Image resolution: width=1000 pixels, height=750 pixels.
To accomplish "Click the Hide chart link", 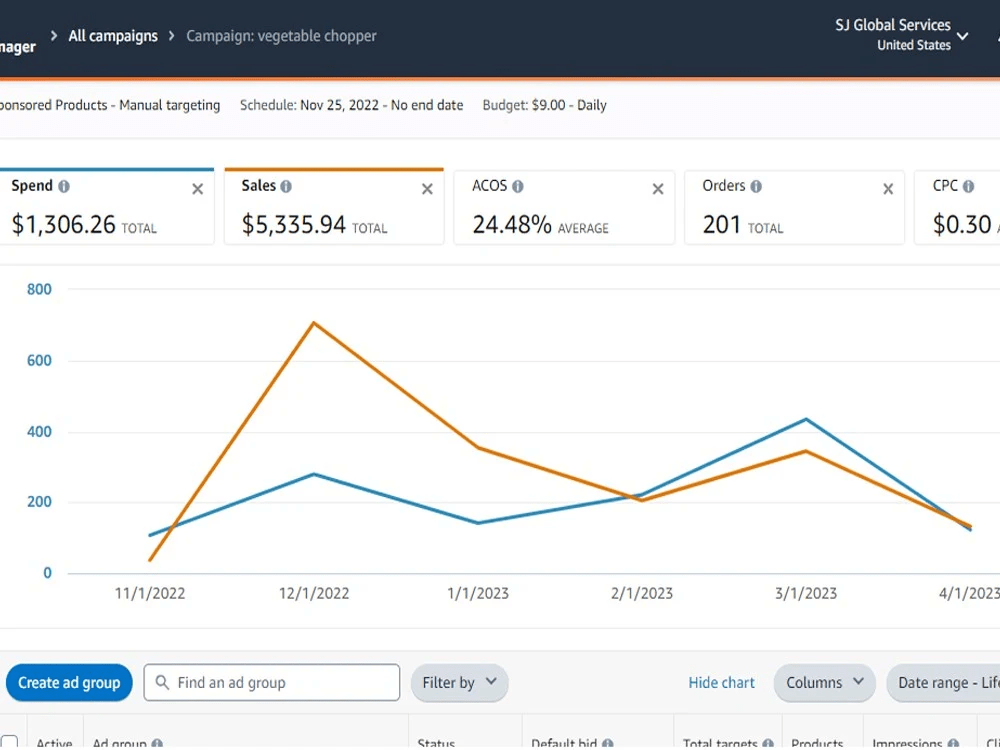I will pos(721,682).
